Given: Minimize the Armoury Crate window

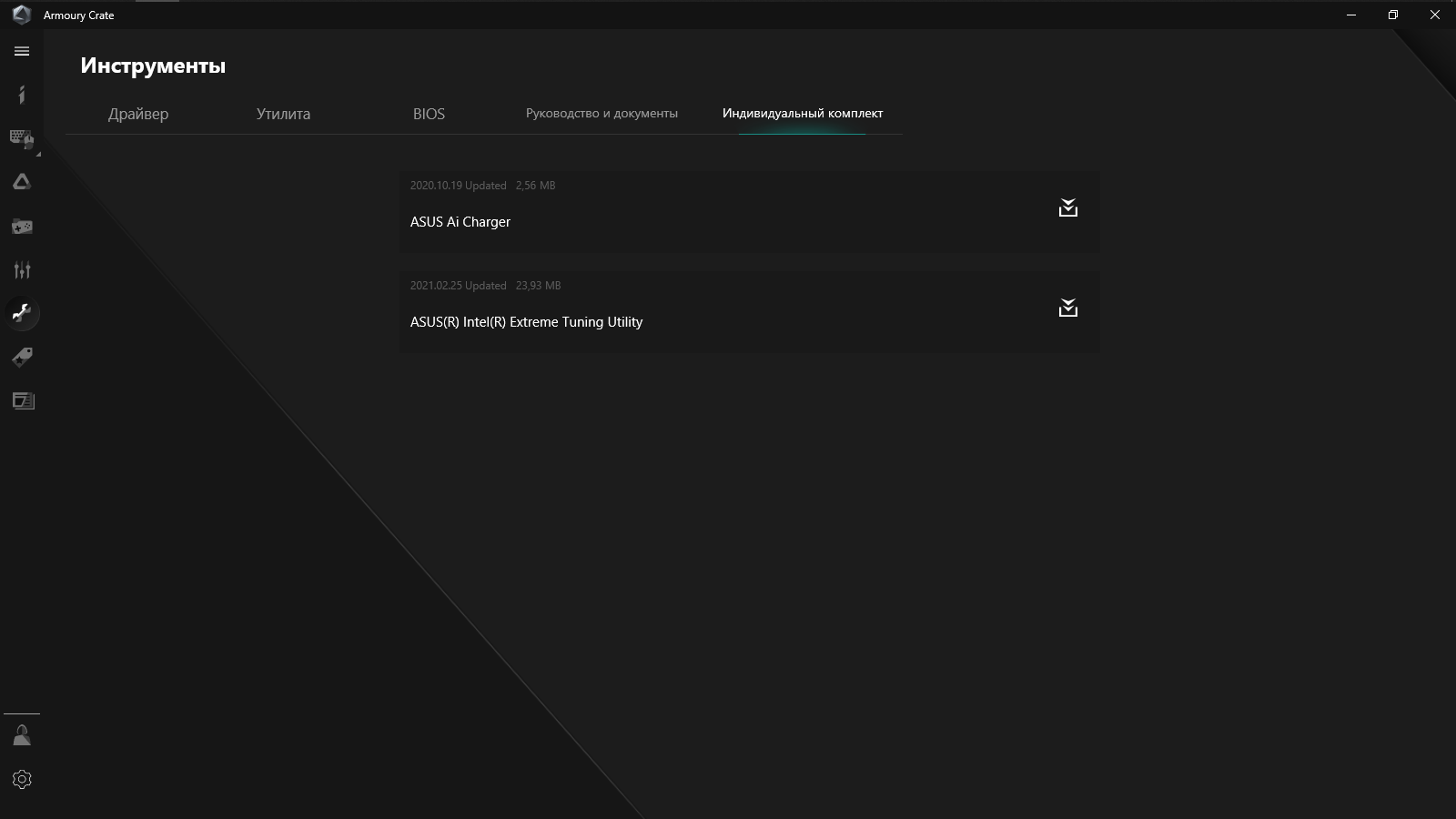Looking at the screenshot, I should (x=1351, y=15).
